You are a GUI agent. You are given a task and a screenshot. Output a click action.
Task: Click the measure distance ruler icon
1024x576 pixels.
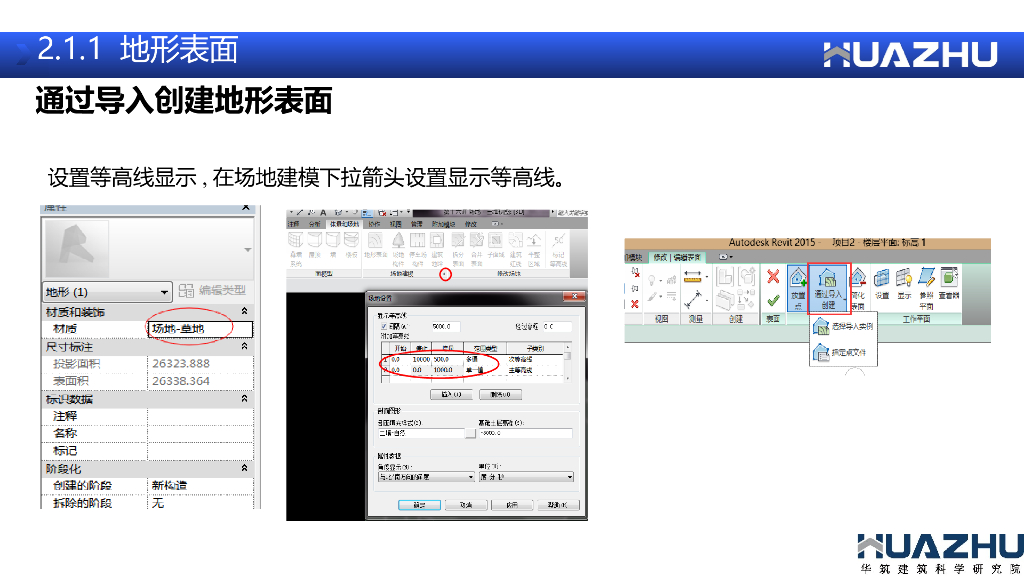coord(693,276)
